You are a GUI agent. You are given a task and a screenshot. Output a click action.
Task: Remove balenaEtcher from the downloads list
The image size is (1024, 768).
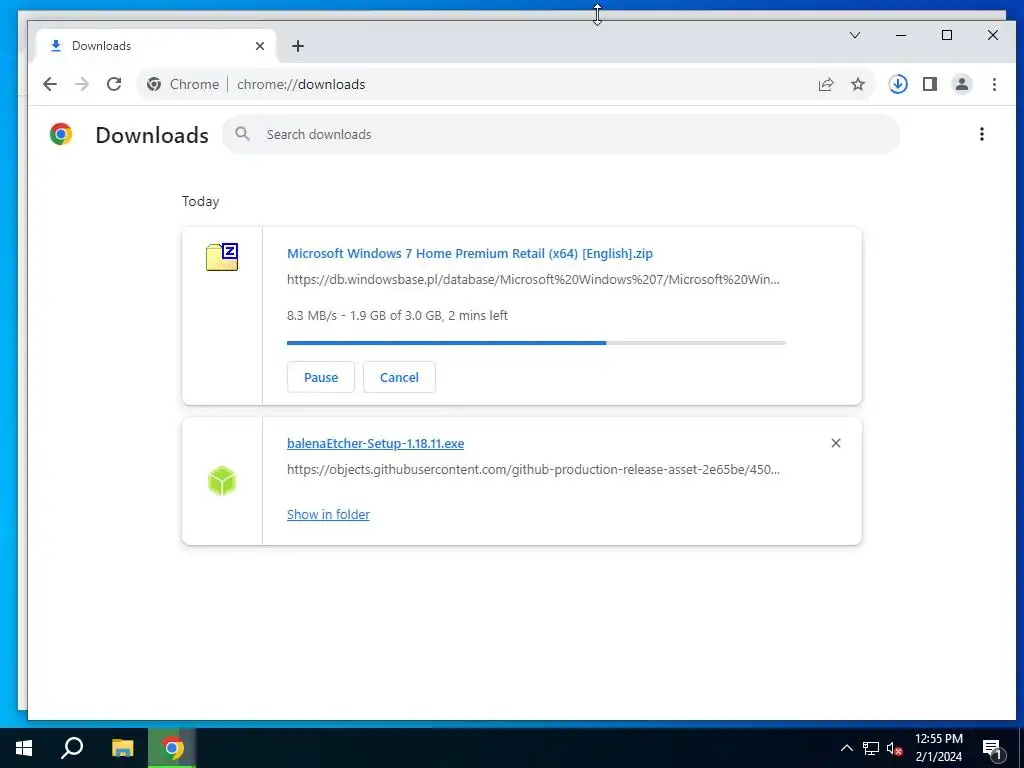[x=836, y=443]
